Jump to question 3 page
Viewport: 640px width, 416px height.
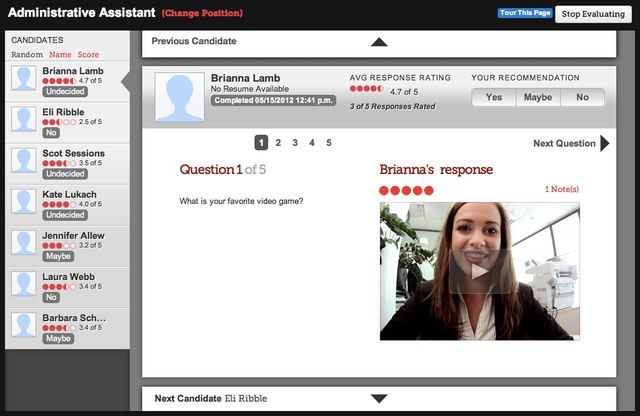pyautogui.click(x=295, y=143)
